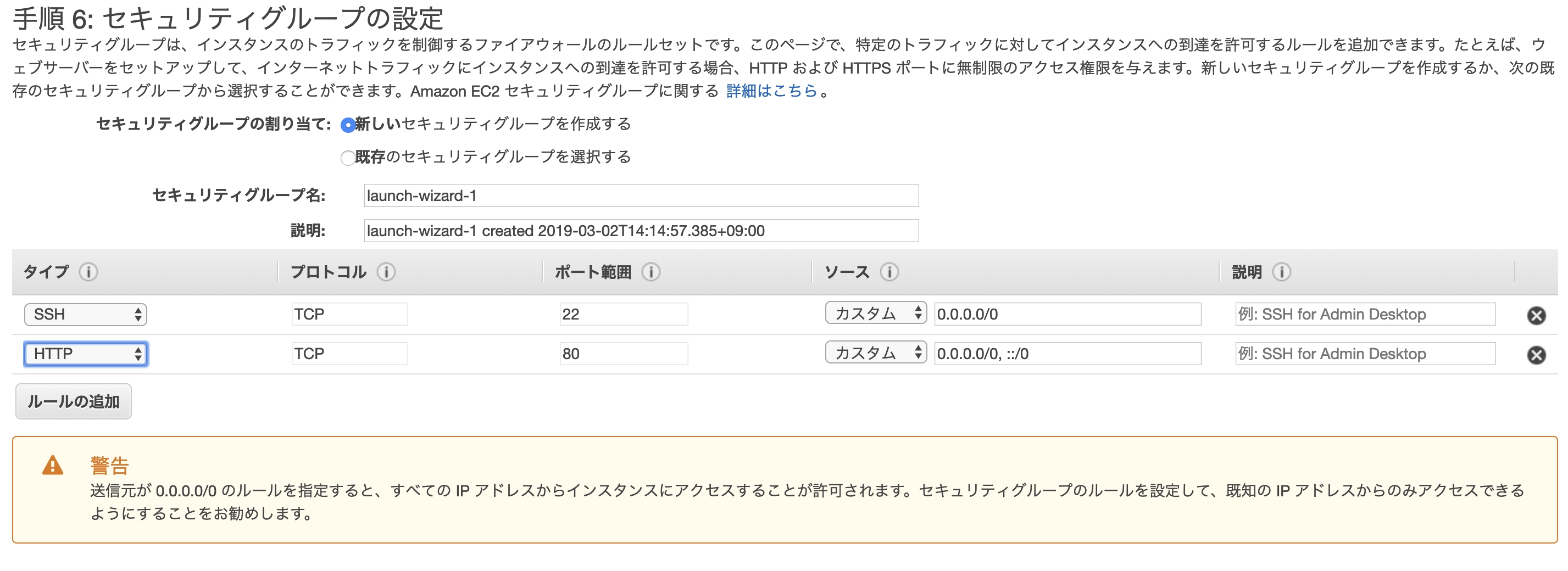Click the info icon next to 説明 column header
This screenshot has height=571, width=1568.
point(1281,272)
